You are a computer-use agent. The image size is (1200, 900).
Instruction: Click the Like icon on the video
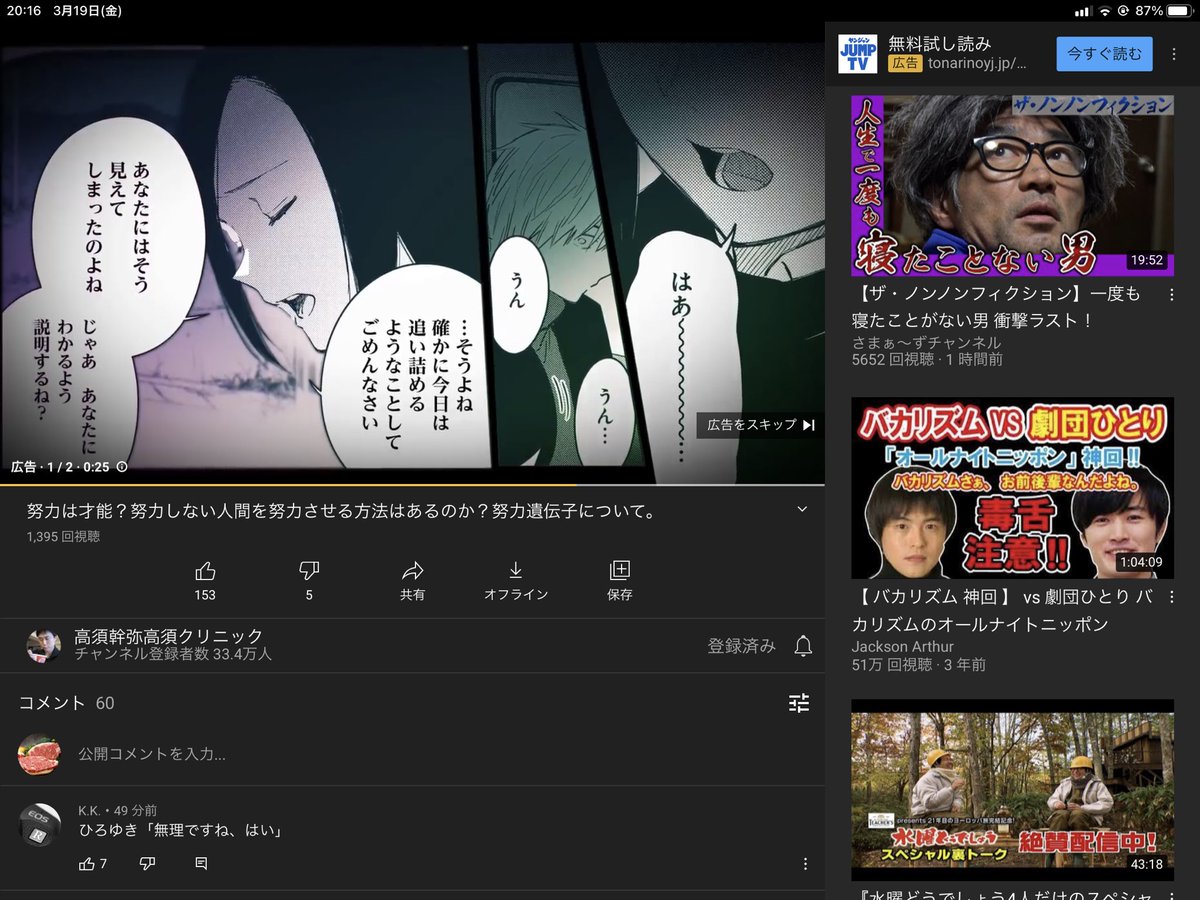[204, 571]
